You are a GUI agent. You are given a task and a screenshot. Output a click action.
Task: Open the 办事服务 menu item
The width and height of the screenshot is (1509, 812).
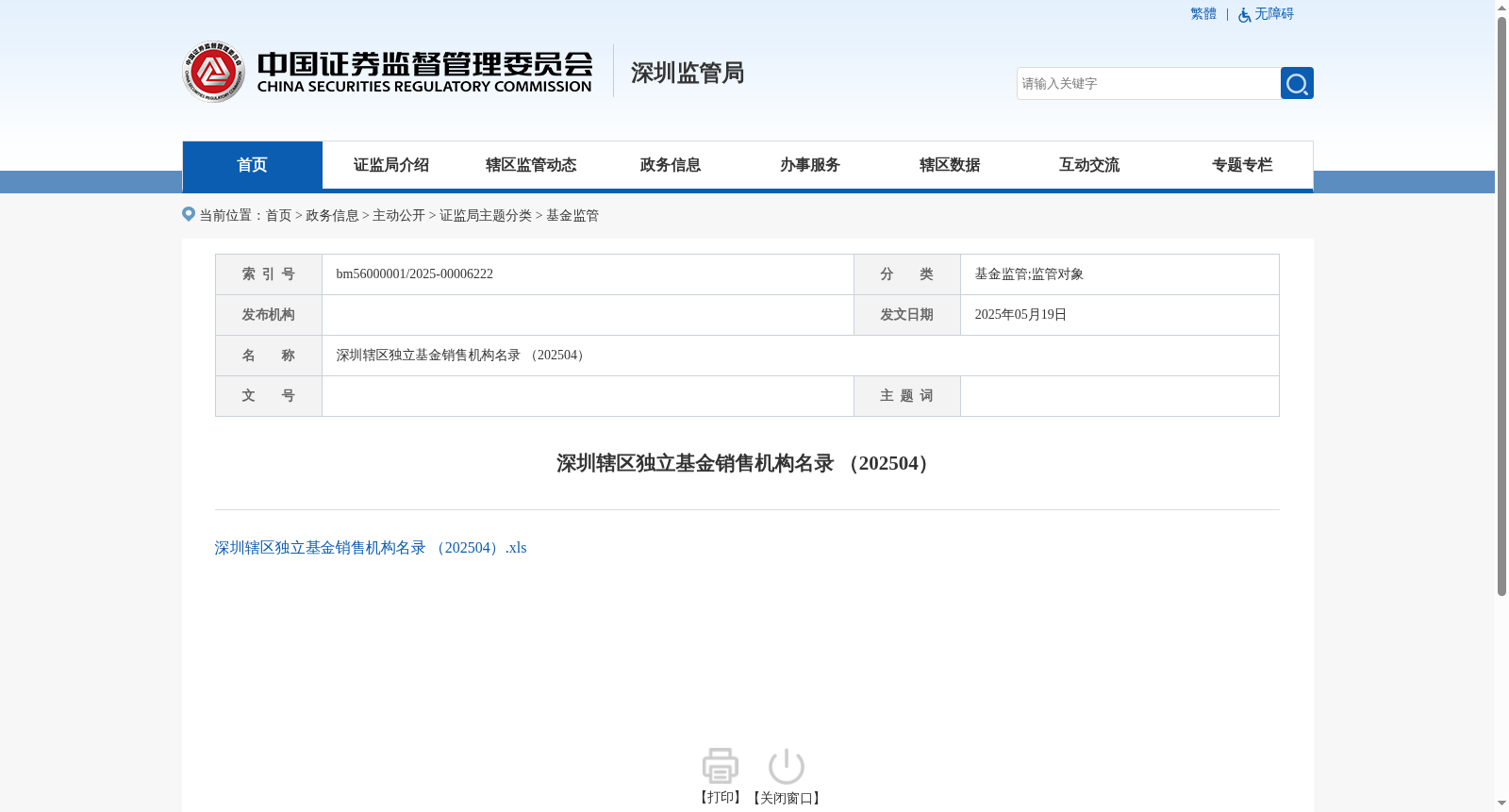(810, 165)
